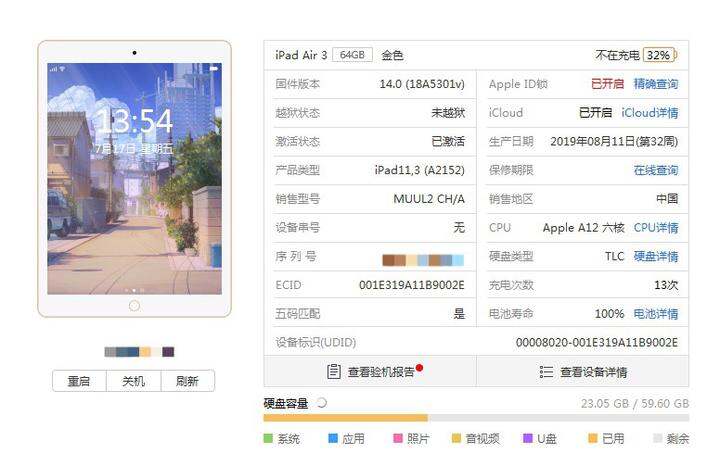Click the blue 应用 legend square
This screenshot has height=453, width=720.
coord(333,438)
